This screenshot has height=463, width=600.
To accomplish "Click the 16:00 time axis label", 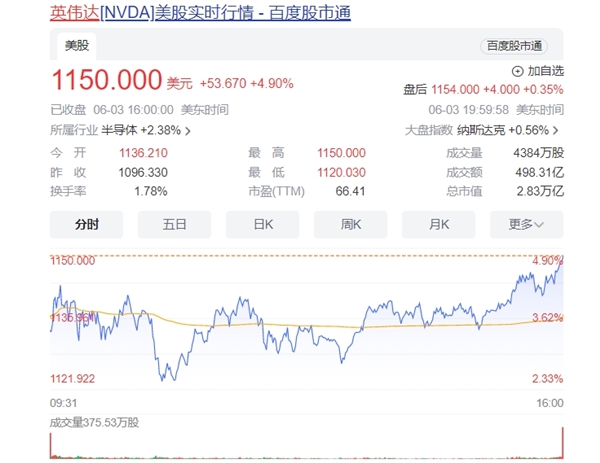I will [x=550, y=403].
